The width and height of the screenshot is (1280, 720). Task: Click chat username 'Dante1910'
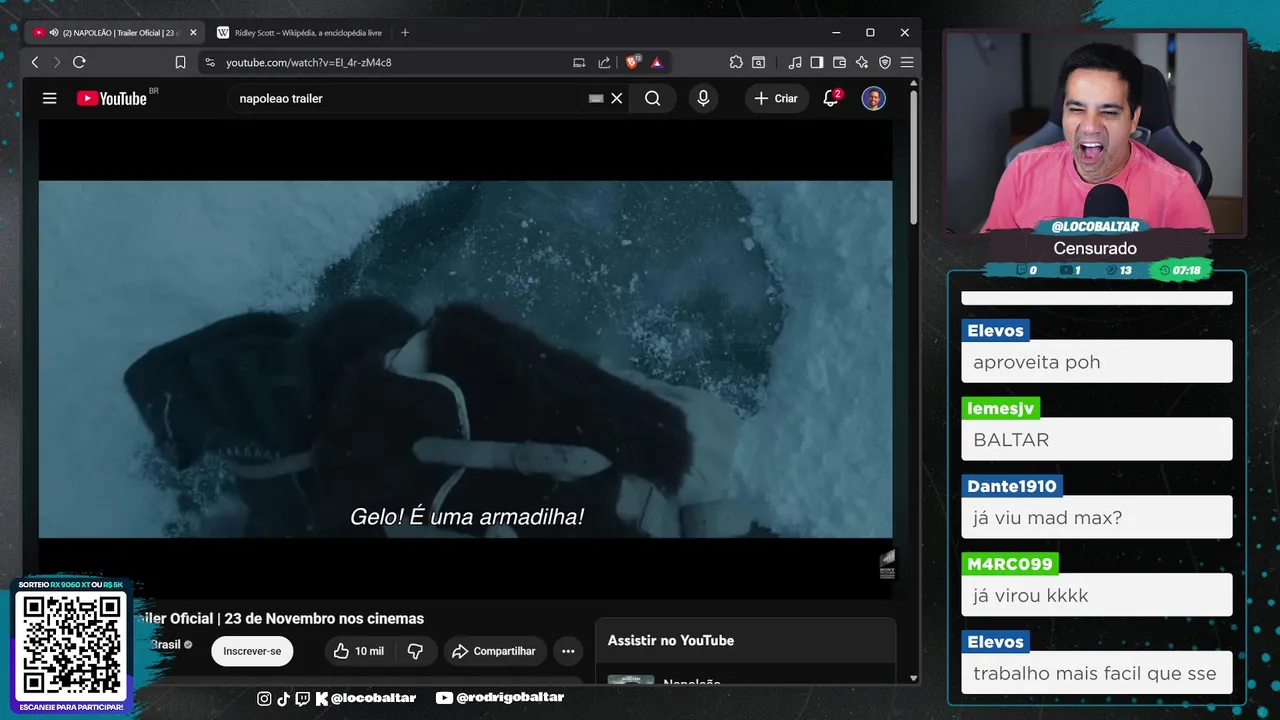1012,486
